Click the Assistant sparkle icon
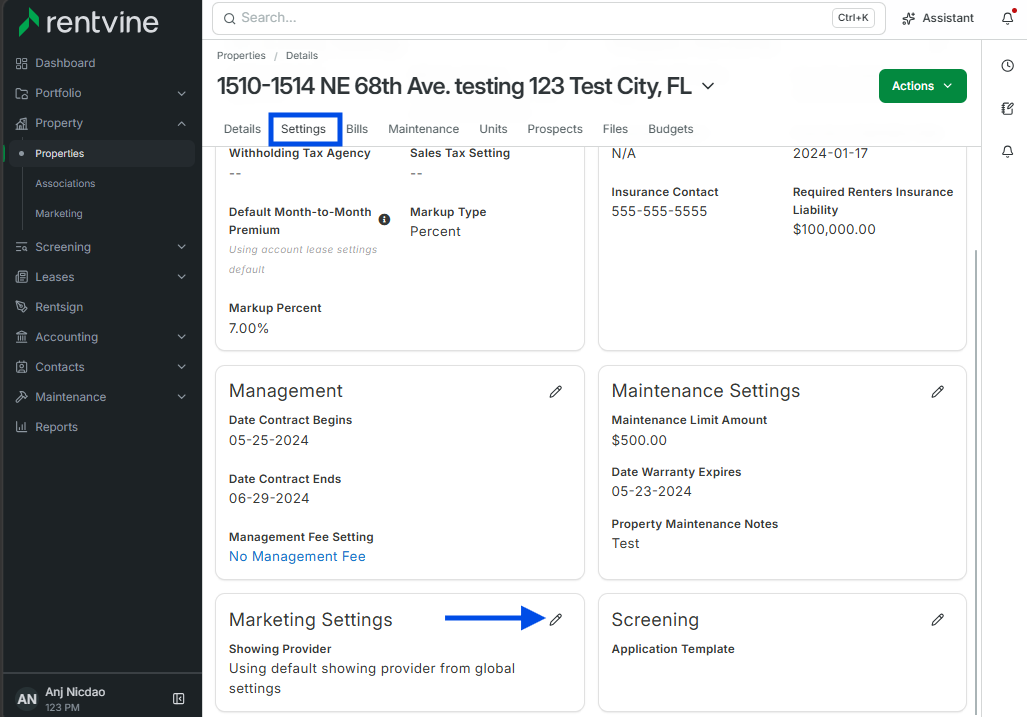 tap(908, 18)
